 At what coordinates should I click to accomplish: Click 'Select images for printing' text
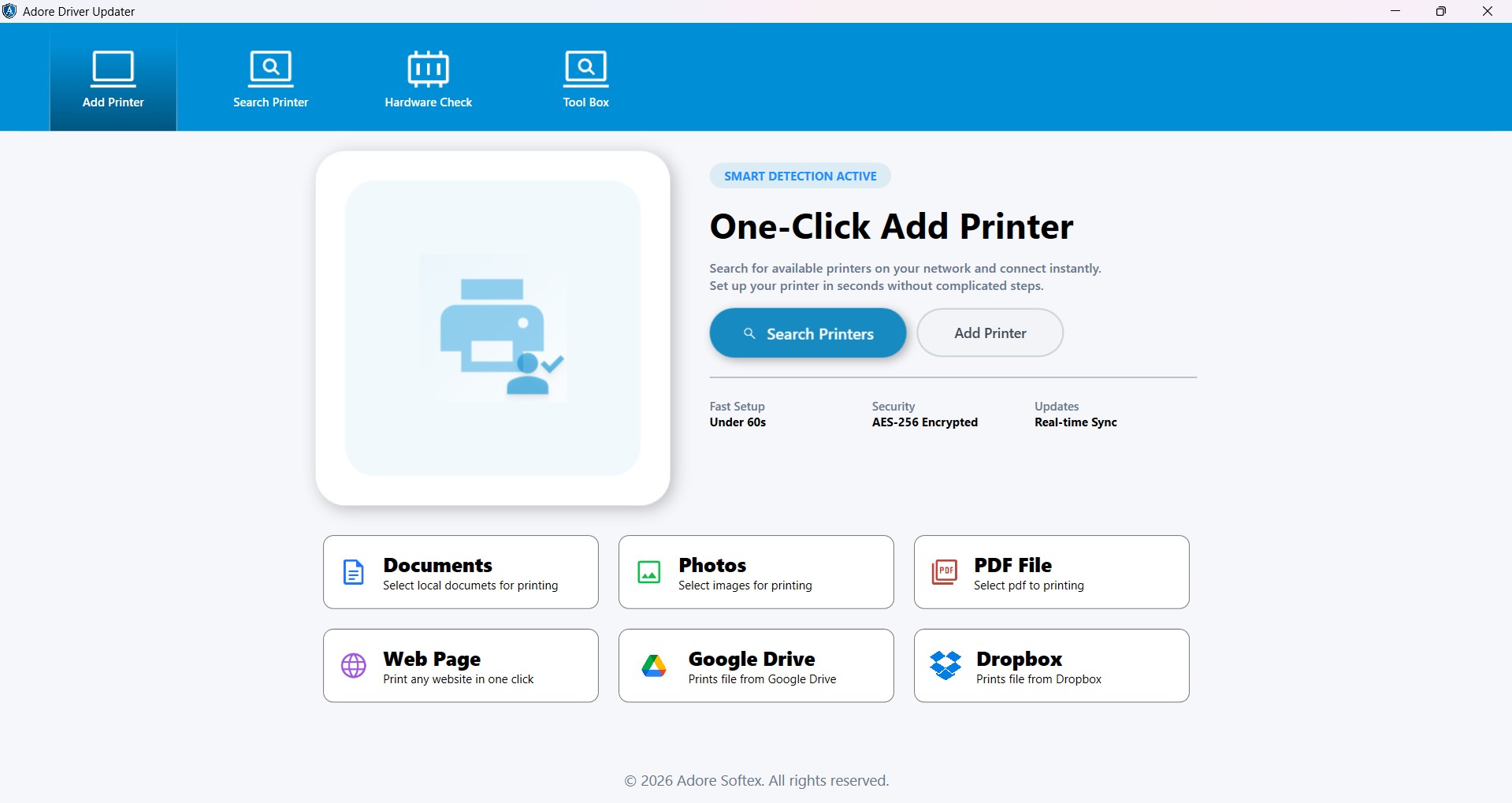[745, 586]
